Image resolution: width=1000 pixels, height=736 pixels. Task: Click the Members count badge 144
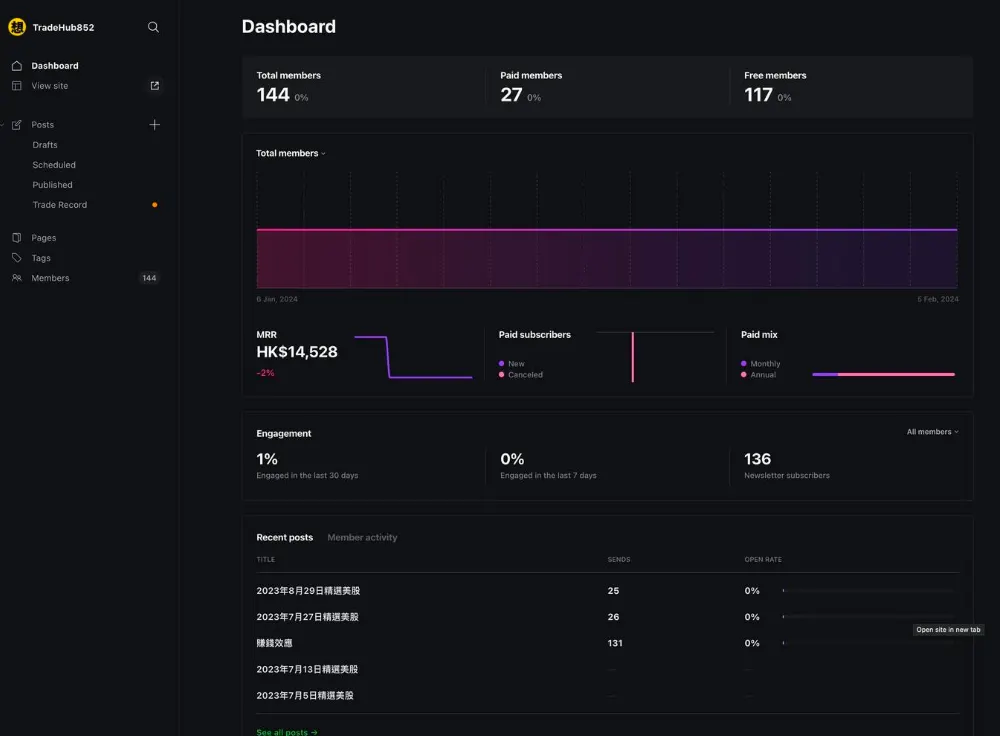(149, 278)
